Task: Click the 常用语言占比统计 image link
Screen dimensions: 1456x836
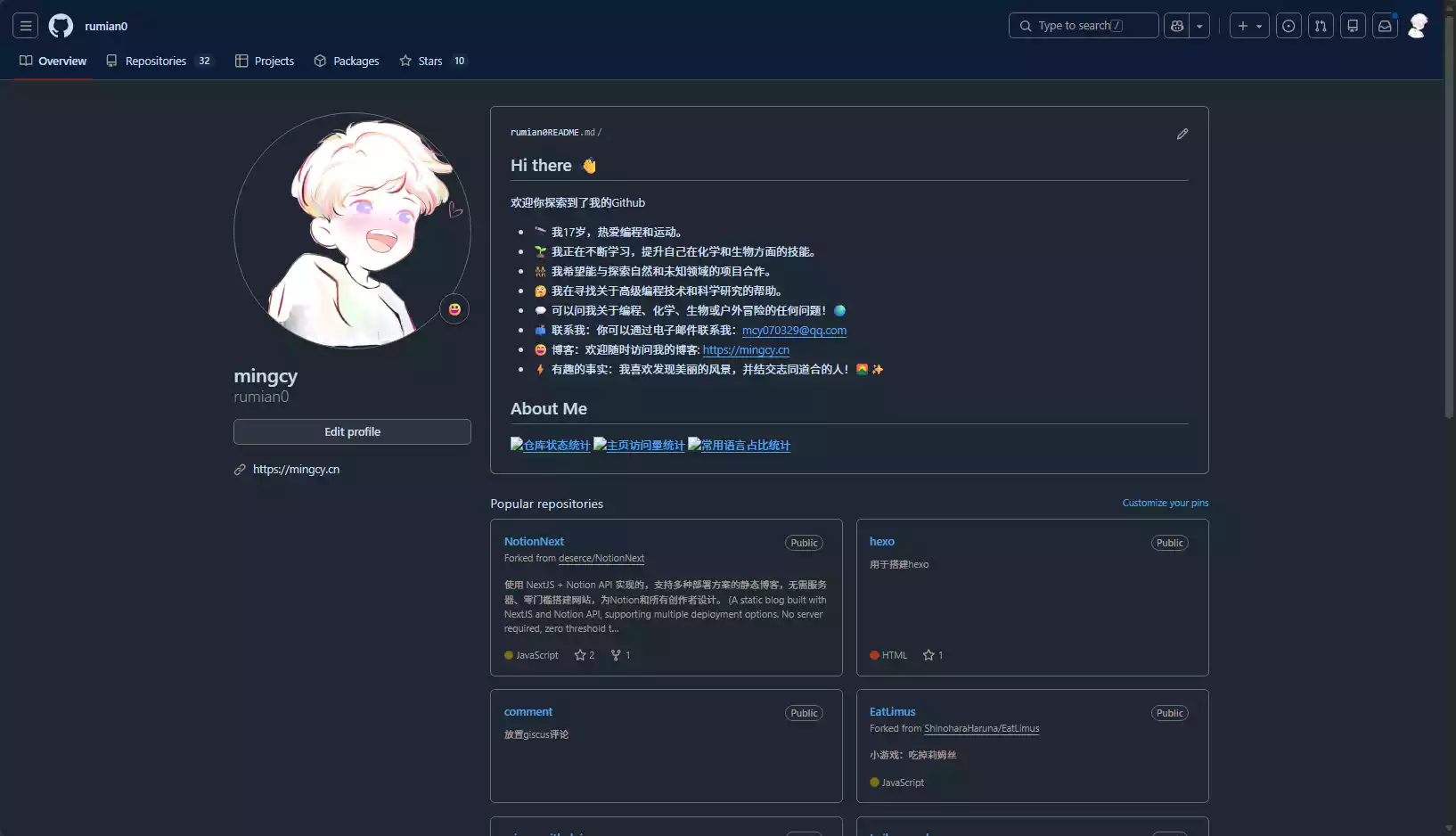Action: 739,445
